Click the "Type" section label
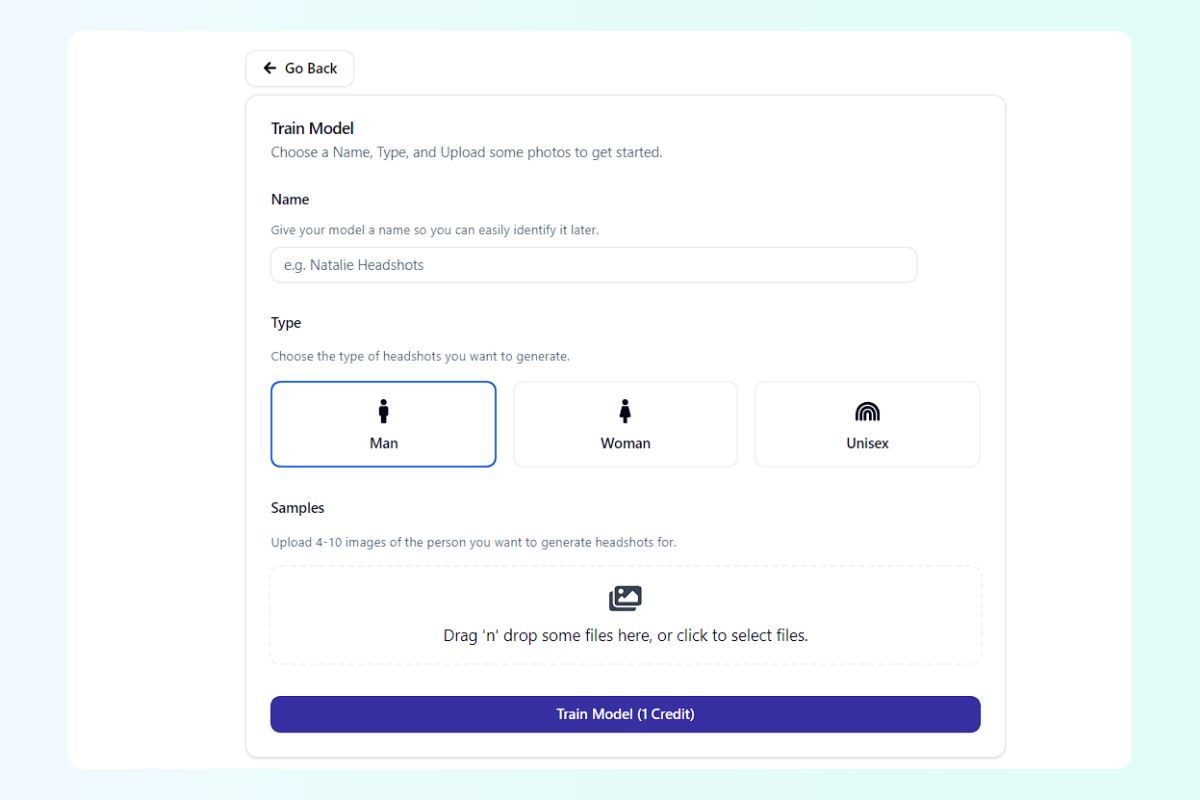The width and height of the screenshot is (1200, 800). (x=286, y=323)
